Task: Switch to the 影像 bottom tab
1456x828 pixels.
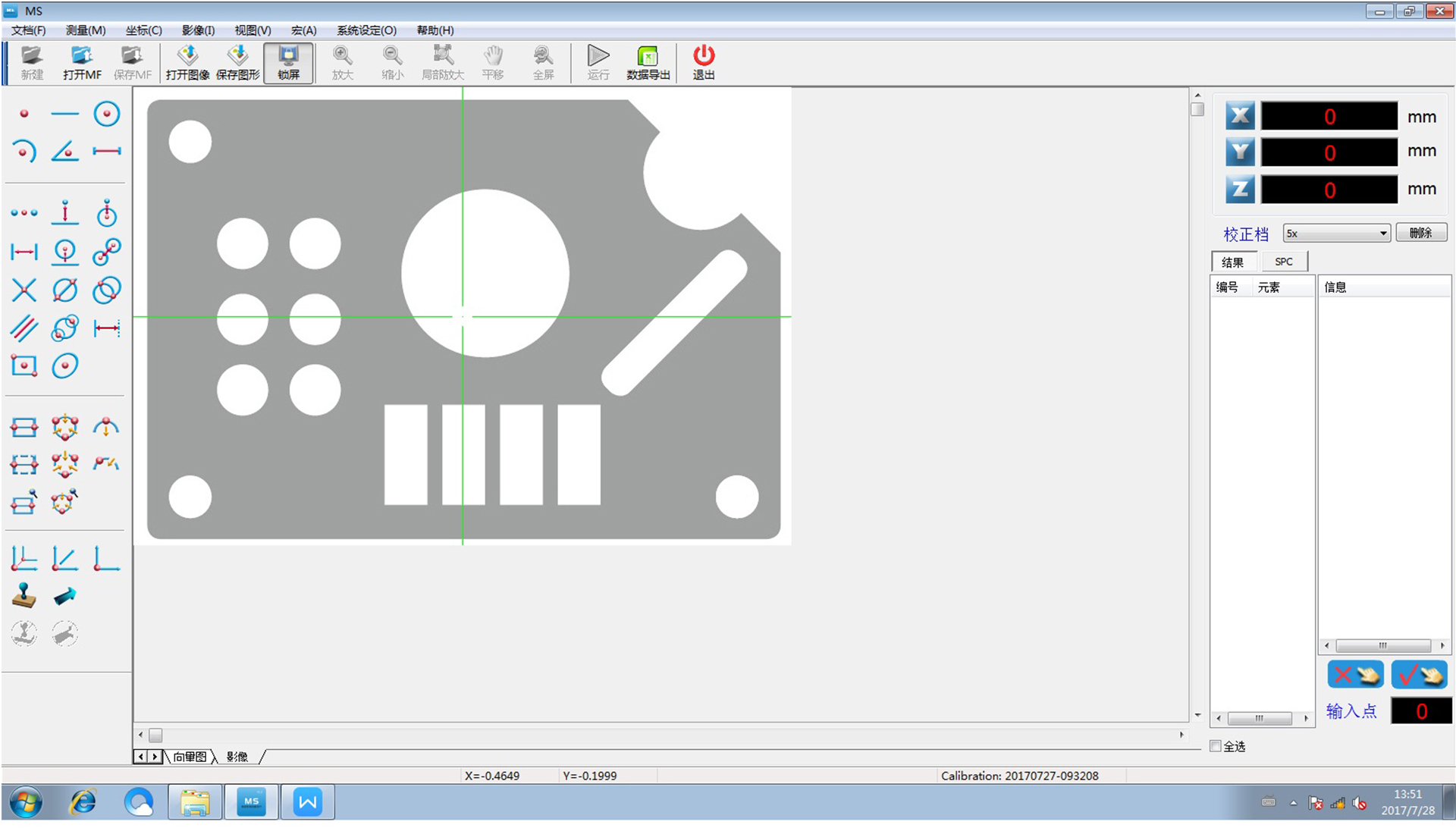Action: pos(237,757)
